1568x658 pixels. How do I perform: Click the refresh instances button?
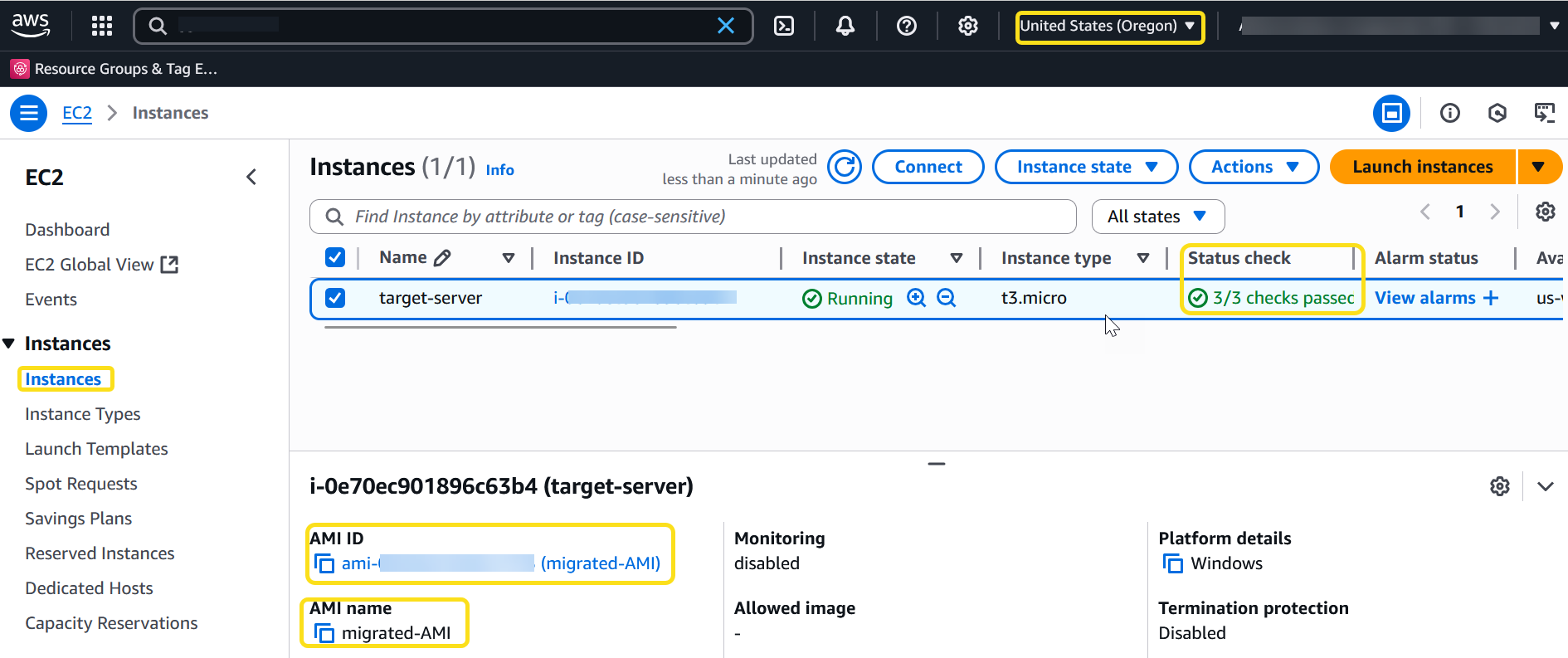point(845,167)
